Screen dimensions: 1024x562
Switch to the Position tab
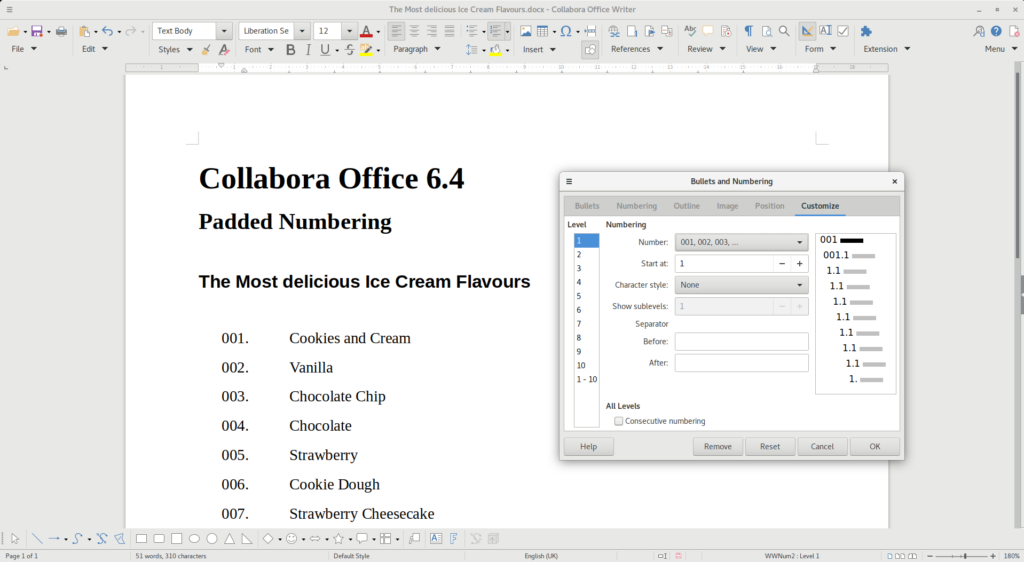pos(769,206)
